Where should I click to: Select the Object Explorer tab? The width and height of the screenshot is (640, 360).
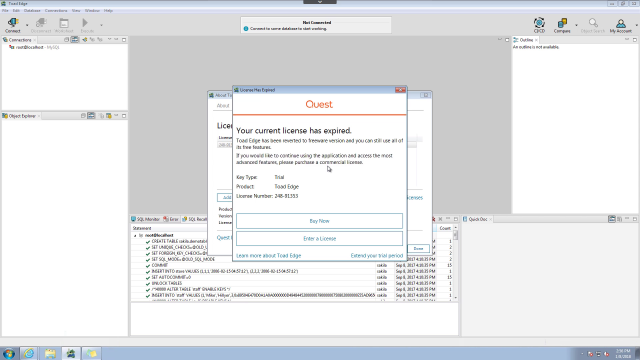click(x=22, y=116)
